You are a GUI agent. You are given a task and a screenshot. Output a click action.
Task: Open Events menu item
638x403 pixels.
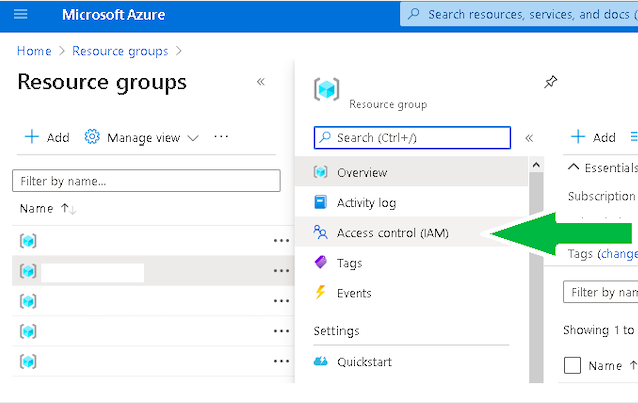click(411, 293)
